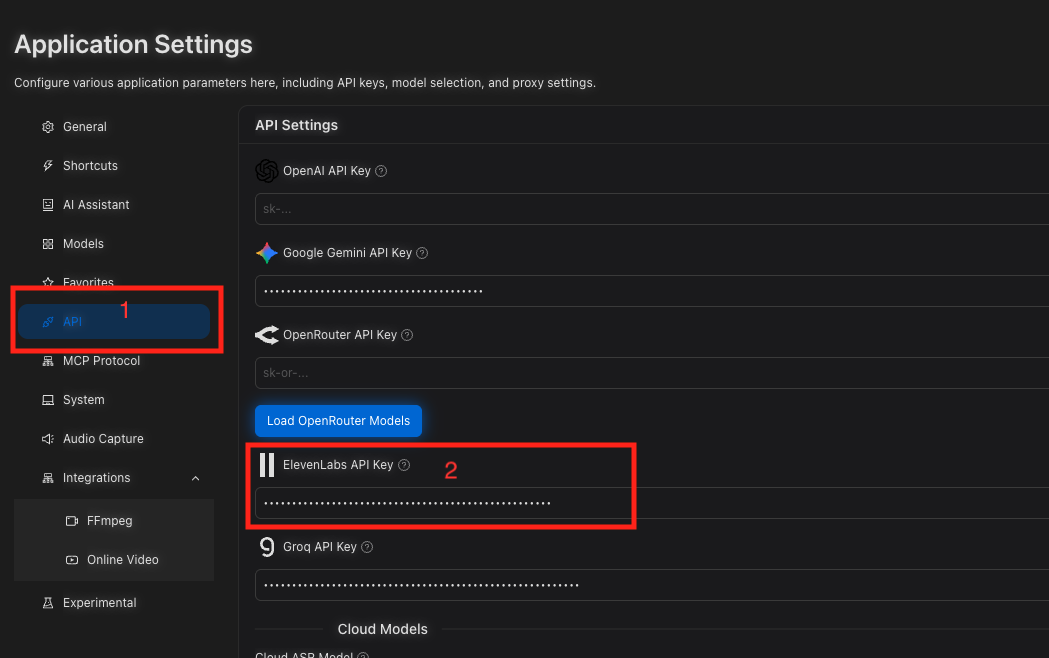Click the Shortcuts lightning icon
Viewport: 1049px width, 658px height.
[x=48, y=166]
